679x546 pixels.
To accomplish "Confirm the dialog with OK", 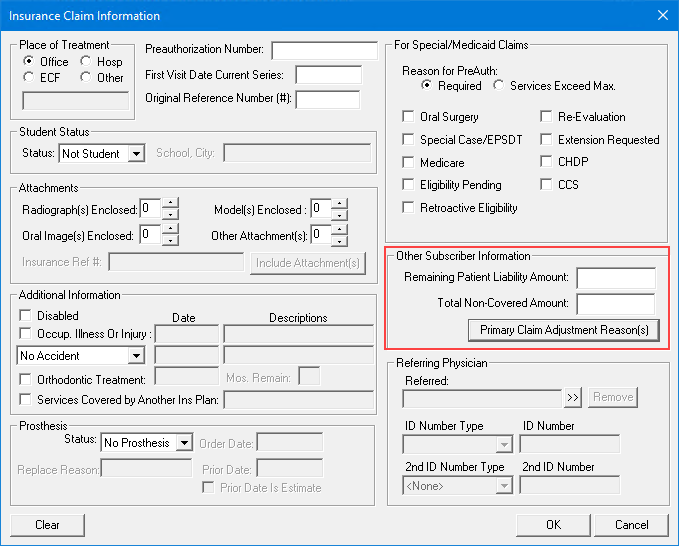I will [x=553, y=525].
